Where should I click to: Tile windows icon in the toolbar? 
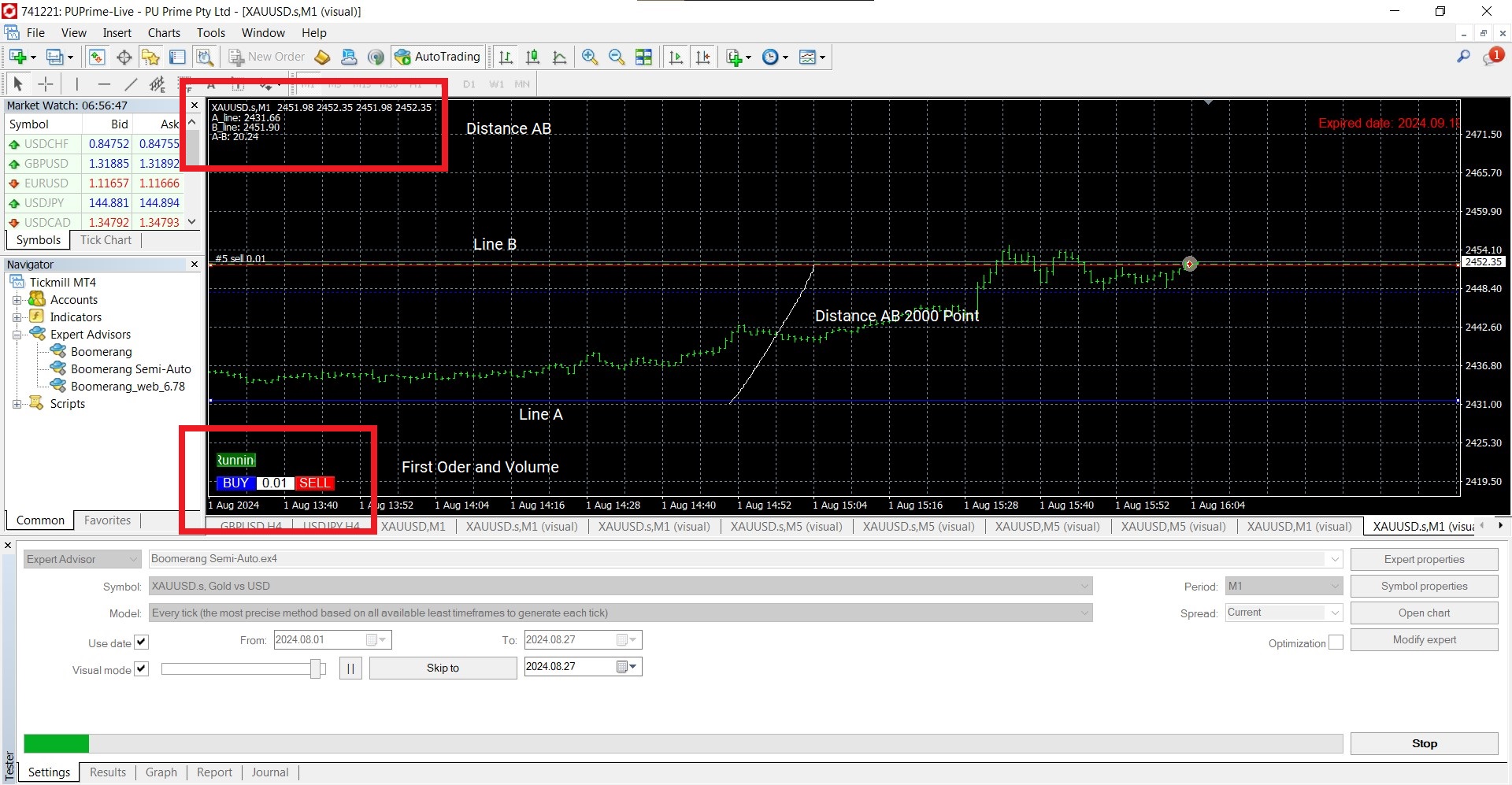(643, 57)
